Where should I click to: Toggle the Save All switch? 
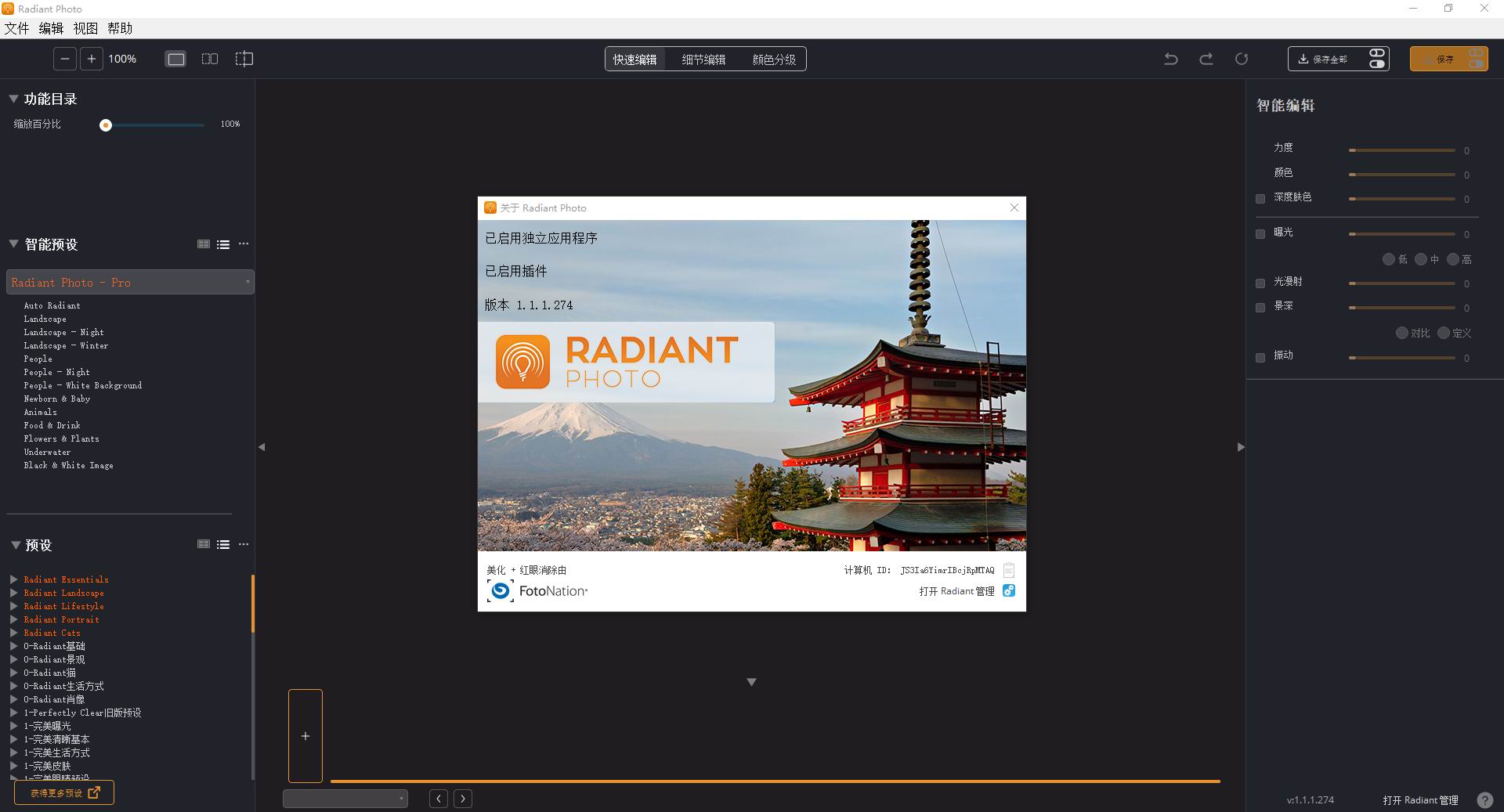(1377, 59)
